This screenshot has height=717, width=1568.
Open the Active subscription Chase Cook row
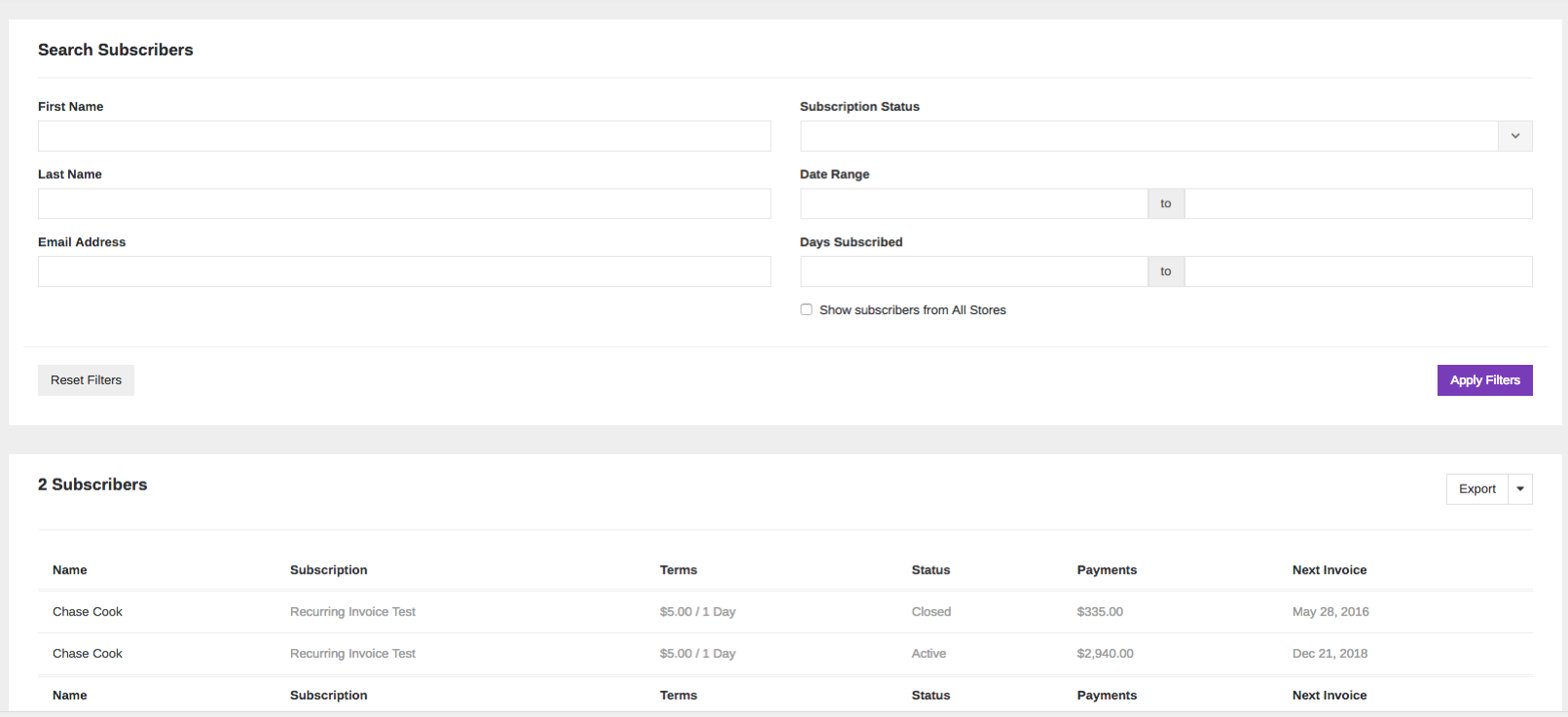click(x=785, y=654)
